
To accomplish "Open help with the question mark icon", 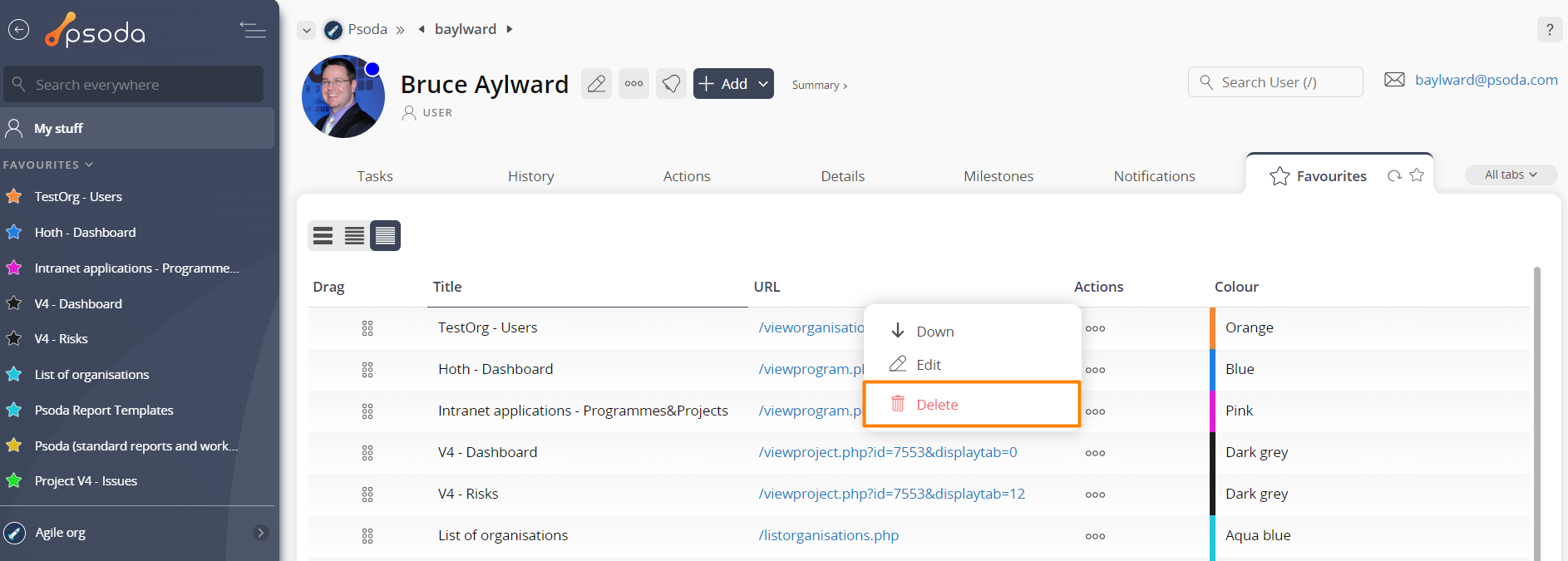I will 1549,30.
